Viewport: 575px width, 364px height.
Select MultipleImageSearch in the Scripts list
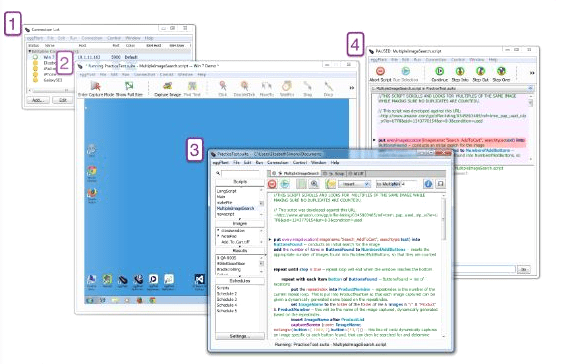pyautogui.click(x=235, y=208)
